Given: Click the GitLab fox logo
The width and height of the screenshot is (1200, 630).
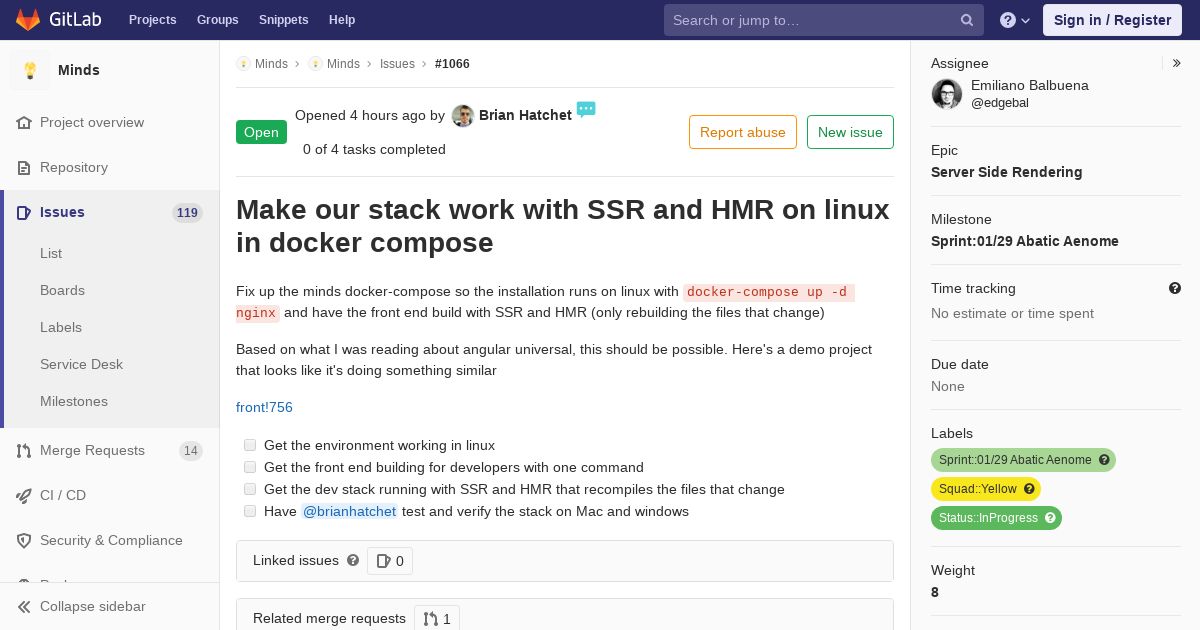Looking at the screenshot, I should tap(28, 19).
